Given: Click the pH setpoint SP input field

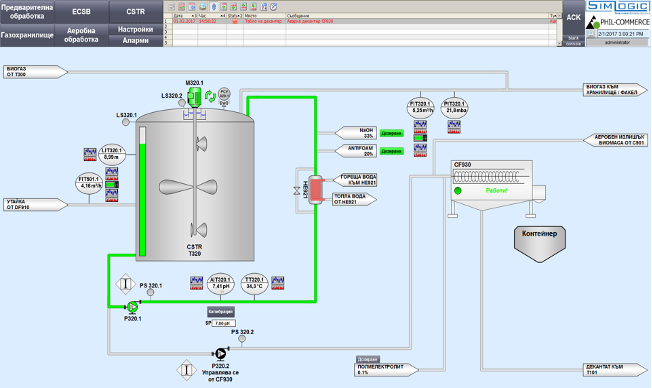Looking at the screenshot, I should pos(224,323).
